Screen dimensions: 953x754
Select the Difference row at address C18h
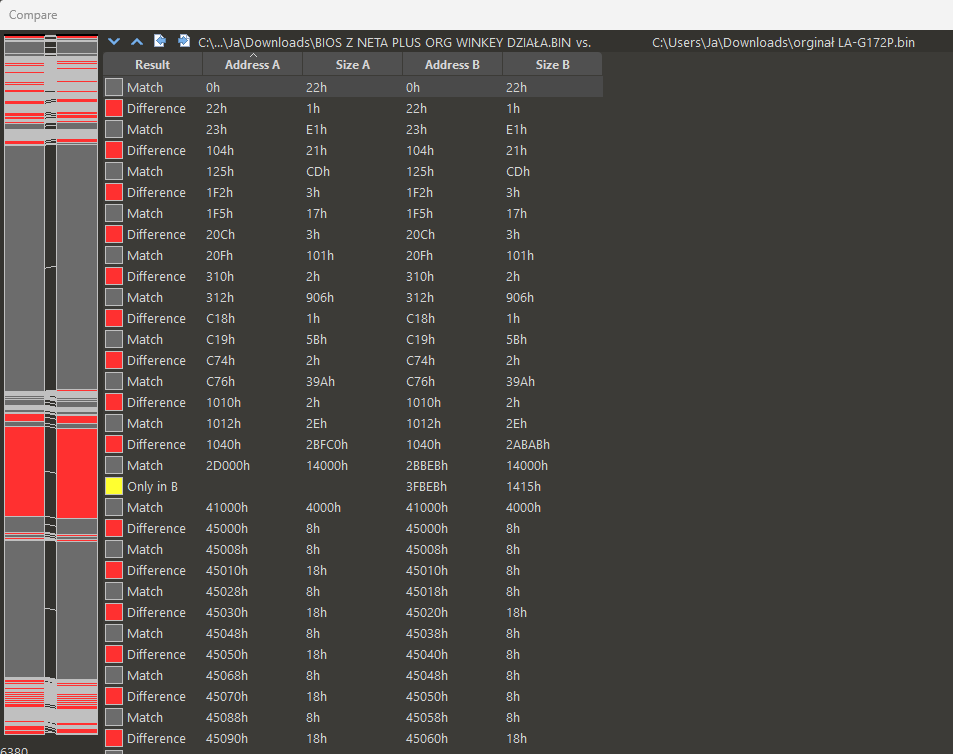pos(353,318)
